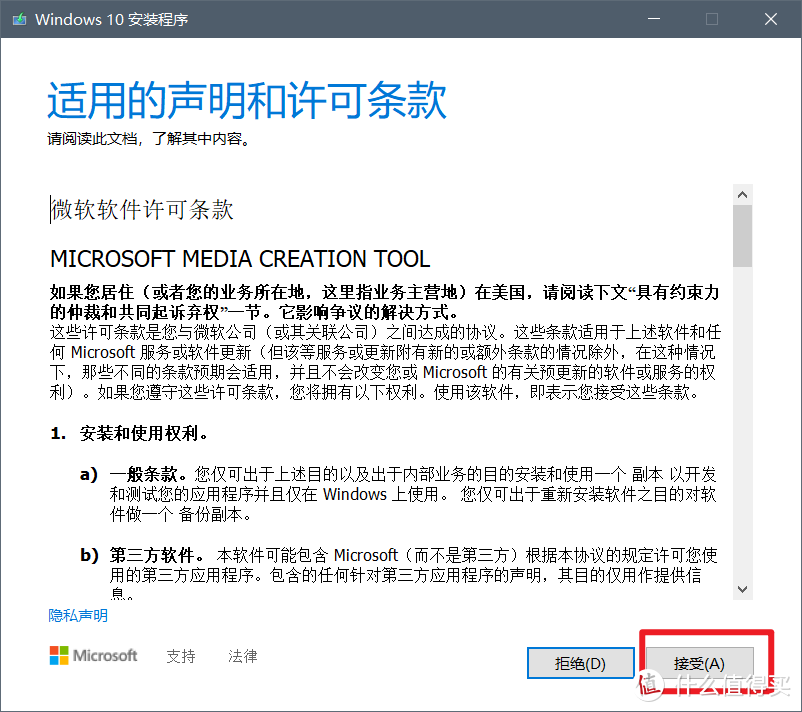
Task: Click the Microsoft four-color logo
Action: (x=59, y=655)
